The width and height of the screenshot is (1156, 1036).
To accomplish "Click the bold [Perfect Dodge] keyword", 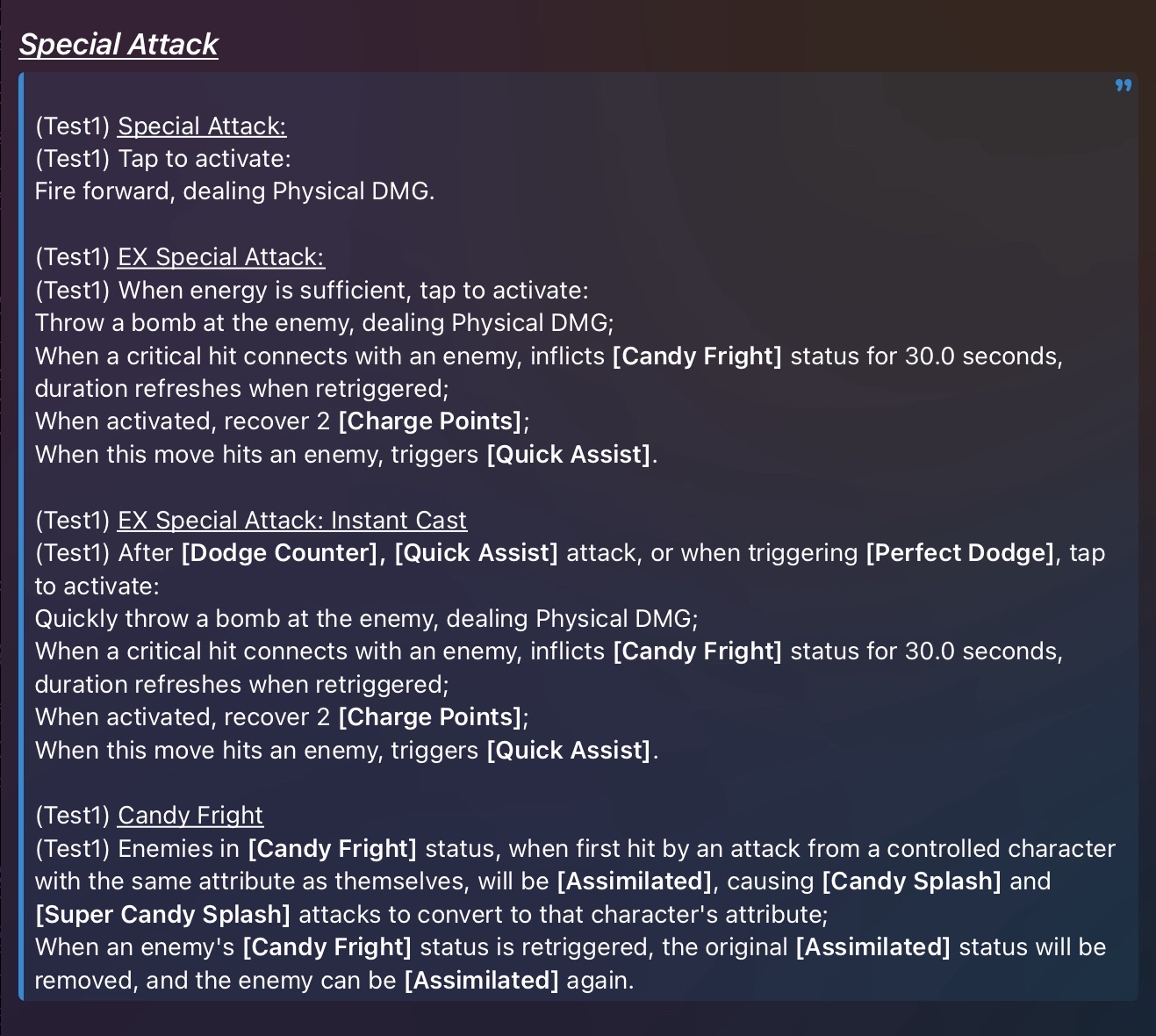I will (x=960, y=553).
